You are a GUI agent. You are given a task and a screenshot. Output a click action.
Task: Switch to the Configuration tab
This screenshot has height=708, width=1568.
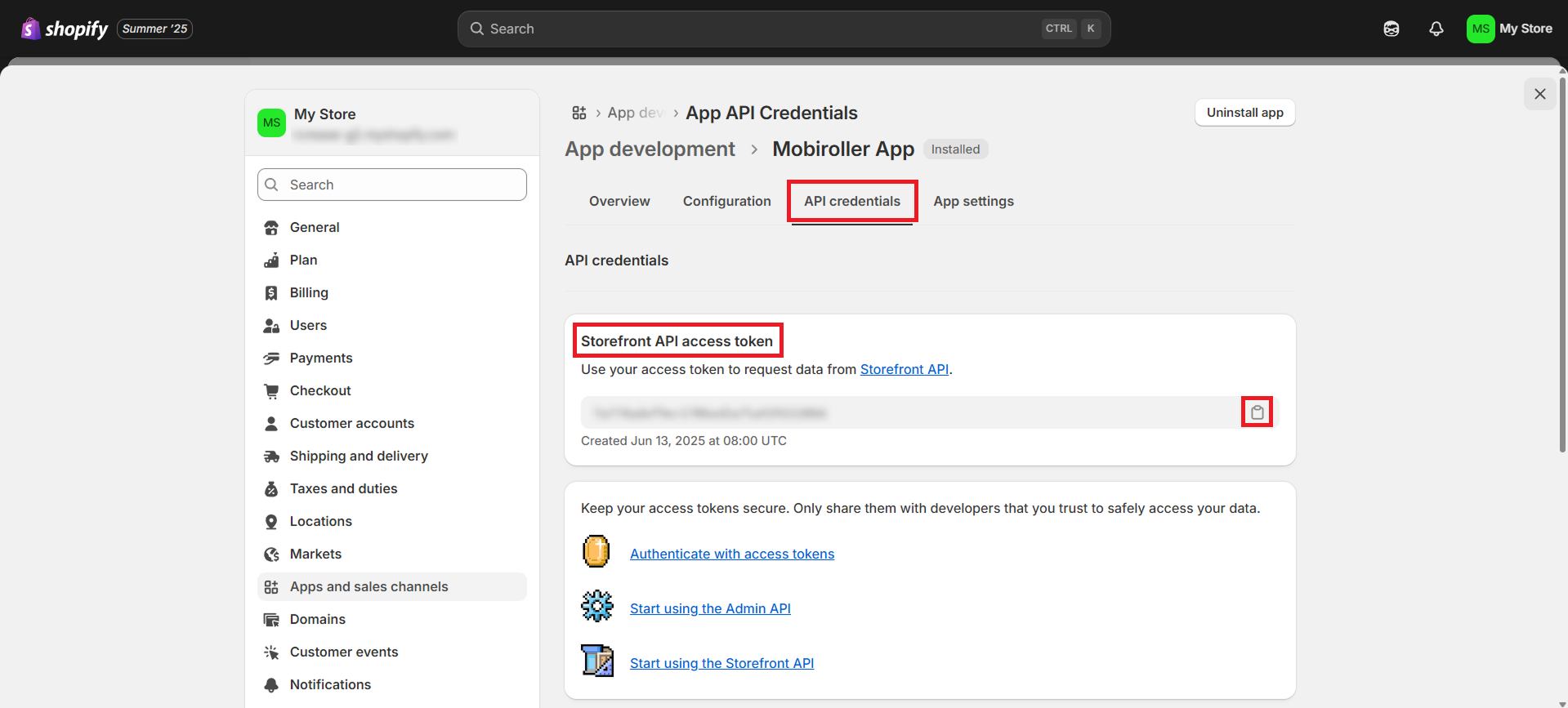(726, 201)
